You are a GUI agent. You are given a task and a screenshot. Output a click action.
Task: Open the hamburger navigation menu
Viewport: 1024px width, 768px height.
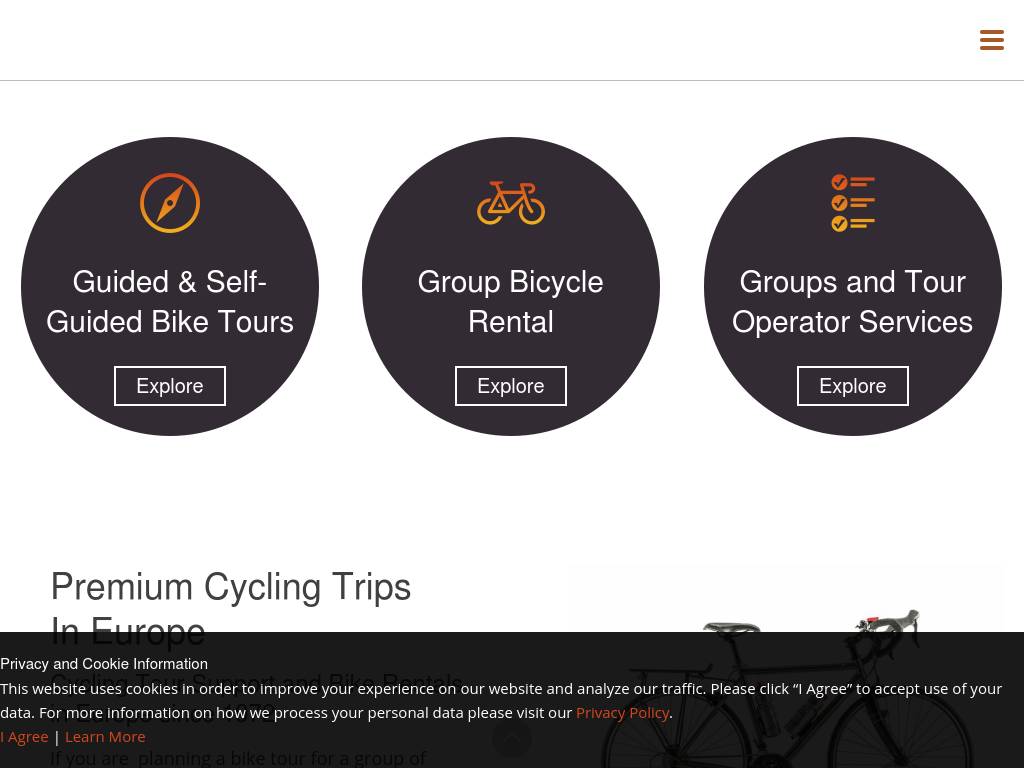point(991,40)
